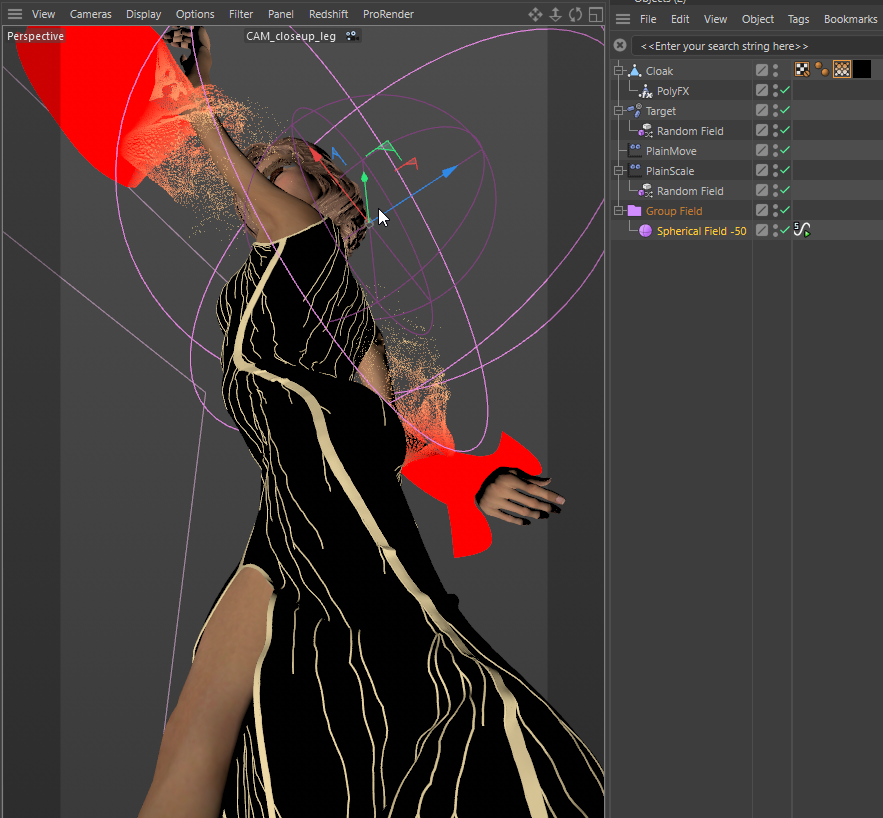Toggle the active view maximize icon
Image resolution: width=883 pixels, height=818 pixels.
595,14
